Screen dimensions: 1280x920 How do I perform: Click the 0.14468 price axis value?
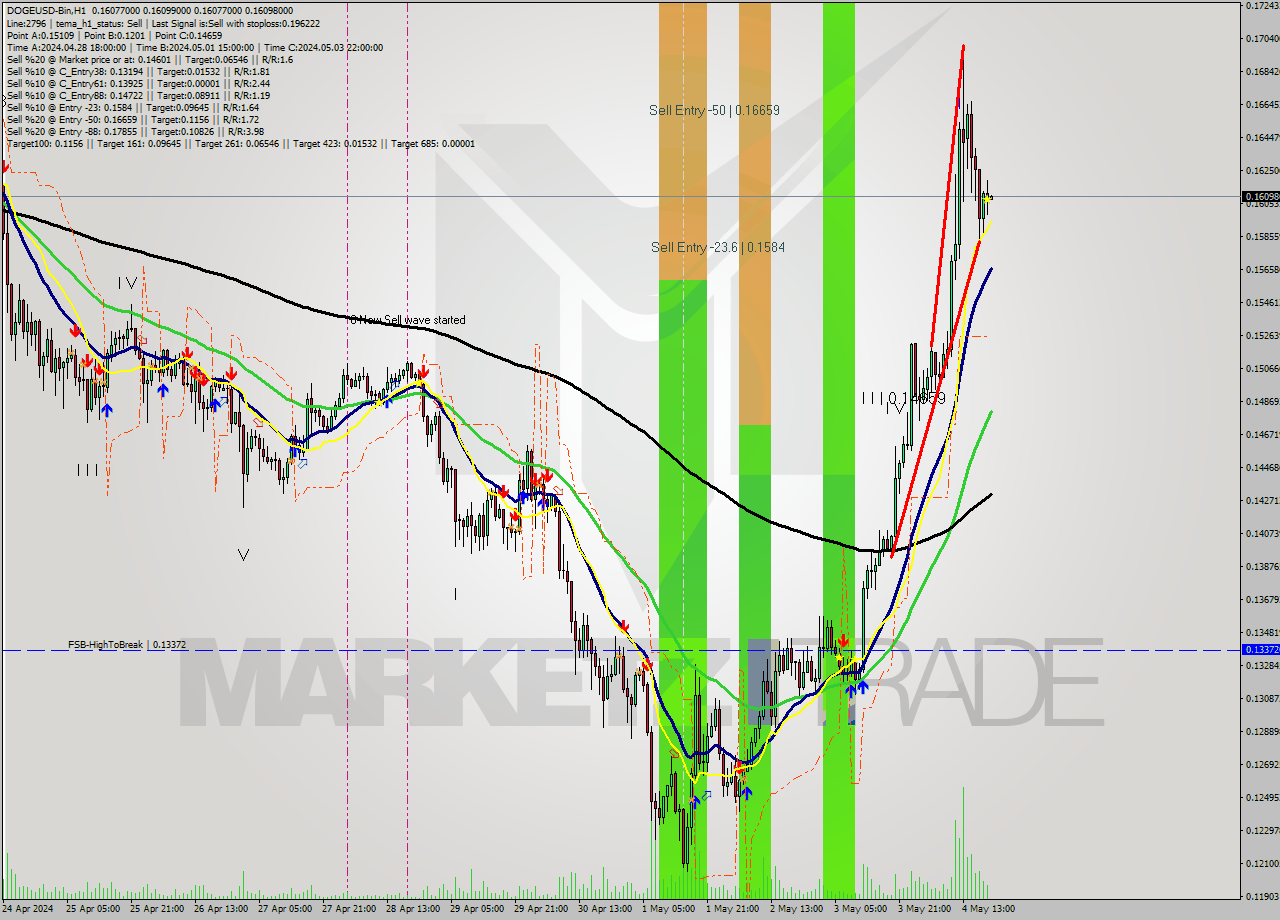[x=1262, y=468]
